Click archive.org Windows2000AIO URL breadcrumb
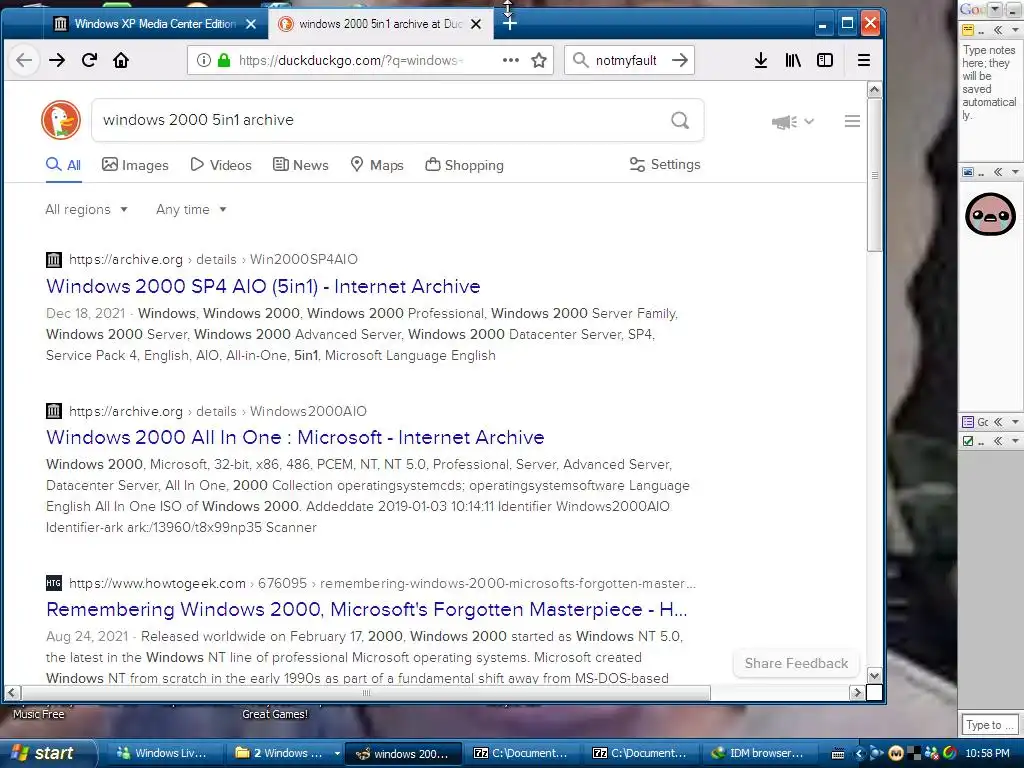1024x768 pixels. (x=217, y=411)
